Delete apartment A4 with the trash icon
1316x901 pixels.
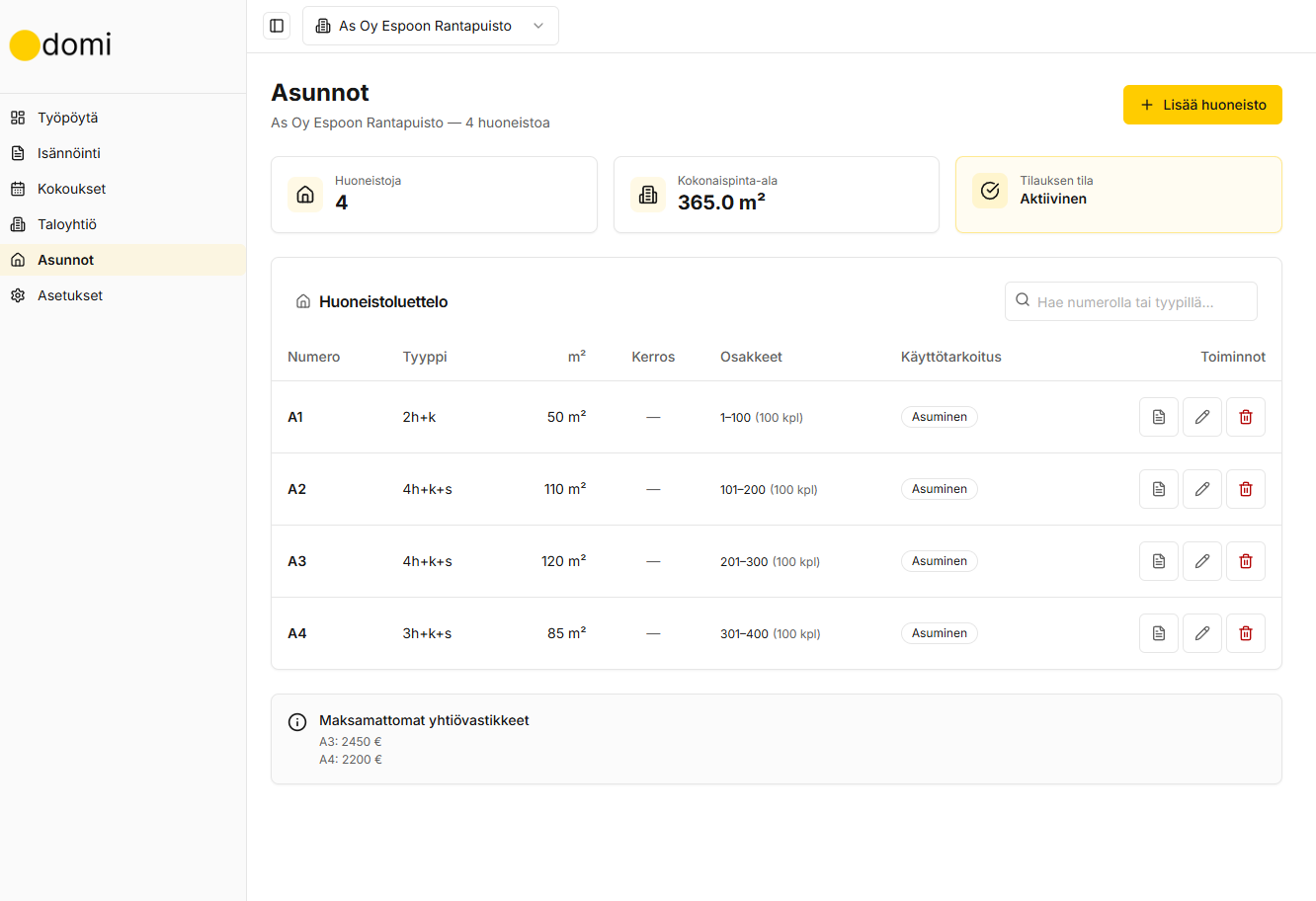[x=1246, y=633]
